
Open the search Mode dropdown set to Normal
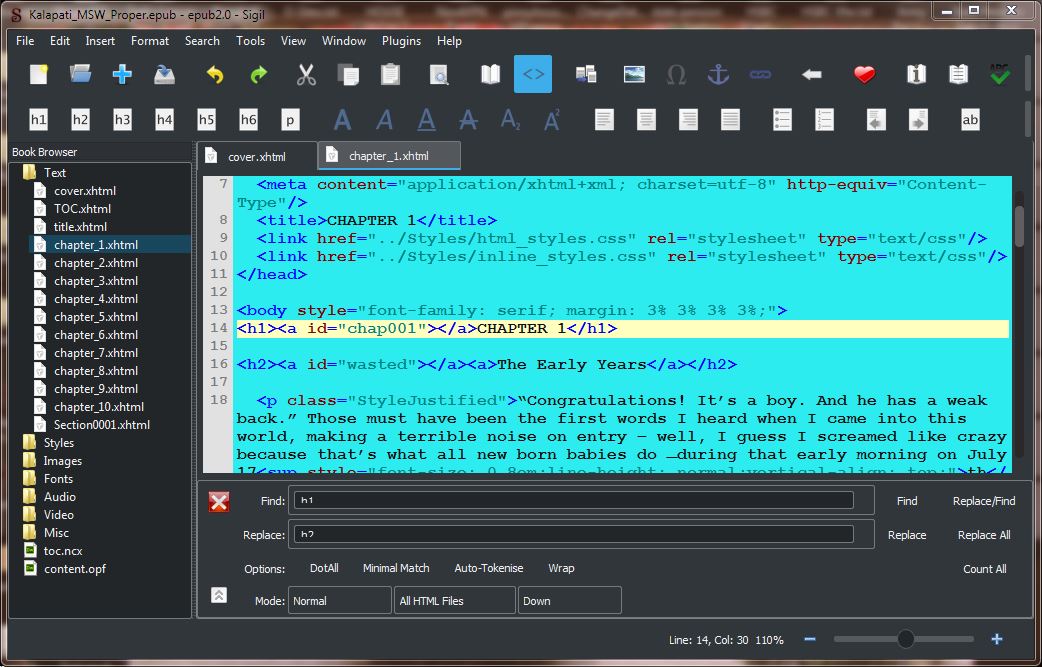(340, 601)
